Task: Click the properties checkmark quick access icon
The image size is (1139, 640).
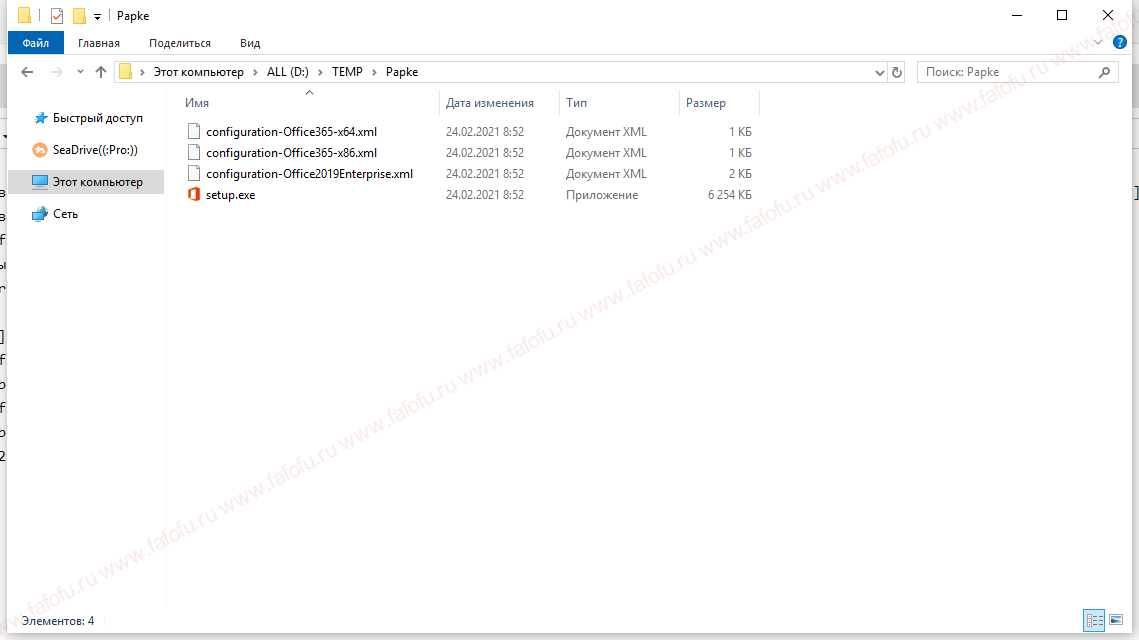Action: point(57,15)
